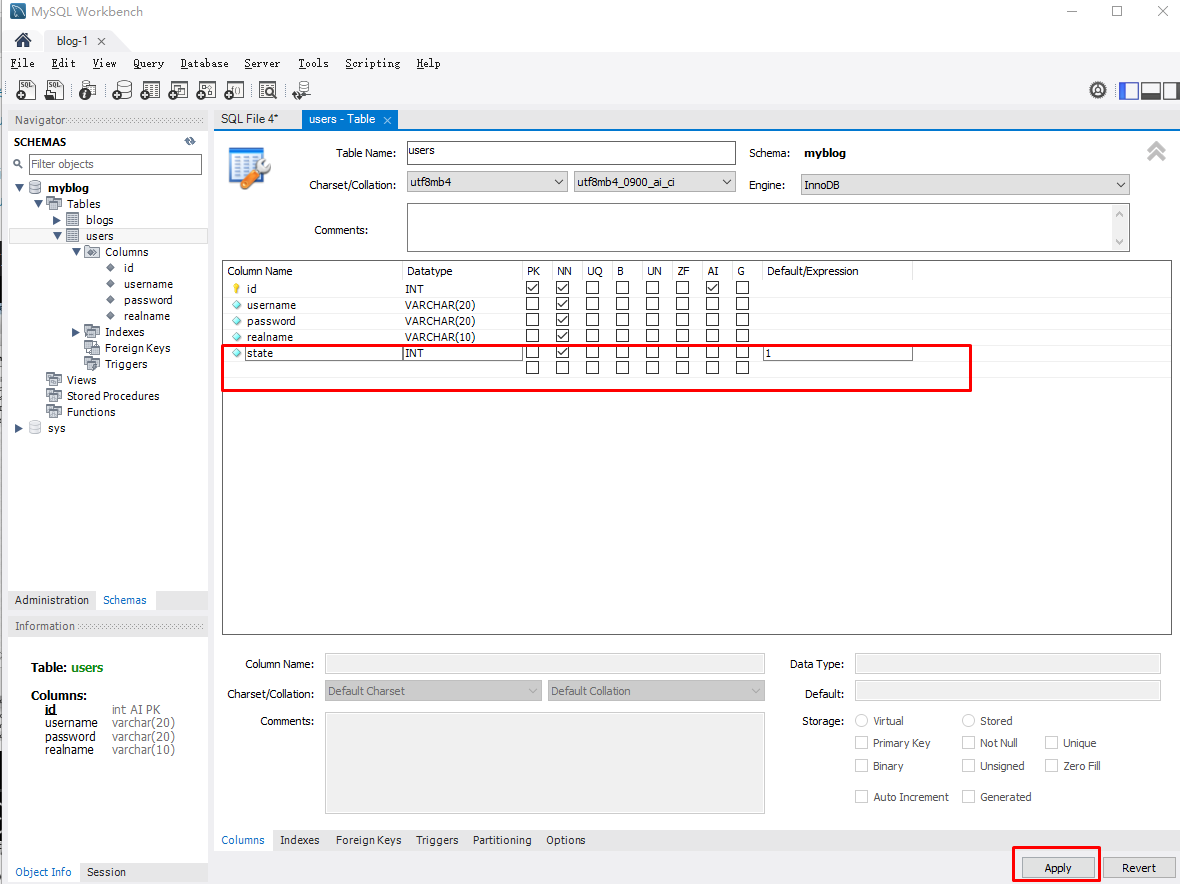The height and width of the screenshot is (884, 1180).
Task: Reconnect to DBMS toolbar icon
Action: pyautogui.click(x=302, y=90)
